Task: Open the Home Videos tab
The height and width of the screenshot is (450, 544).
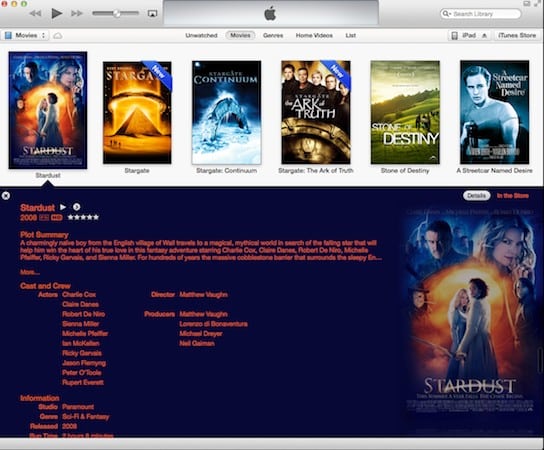Action: pos(314,35)
